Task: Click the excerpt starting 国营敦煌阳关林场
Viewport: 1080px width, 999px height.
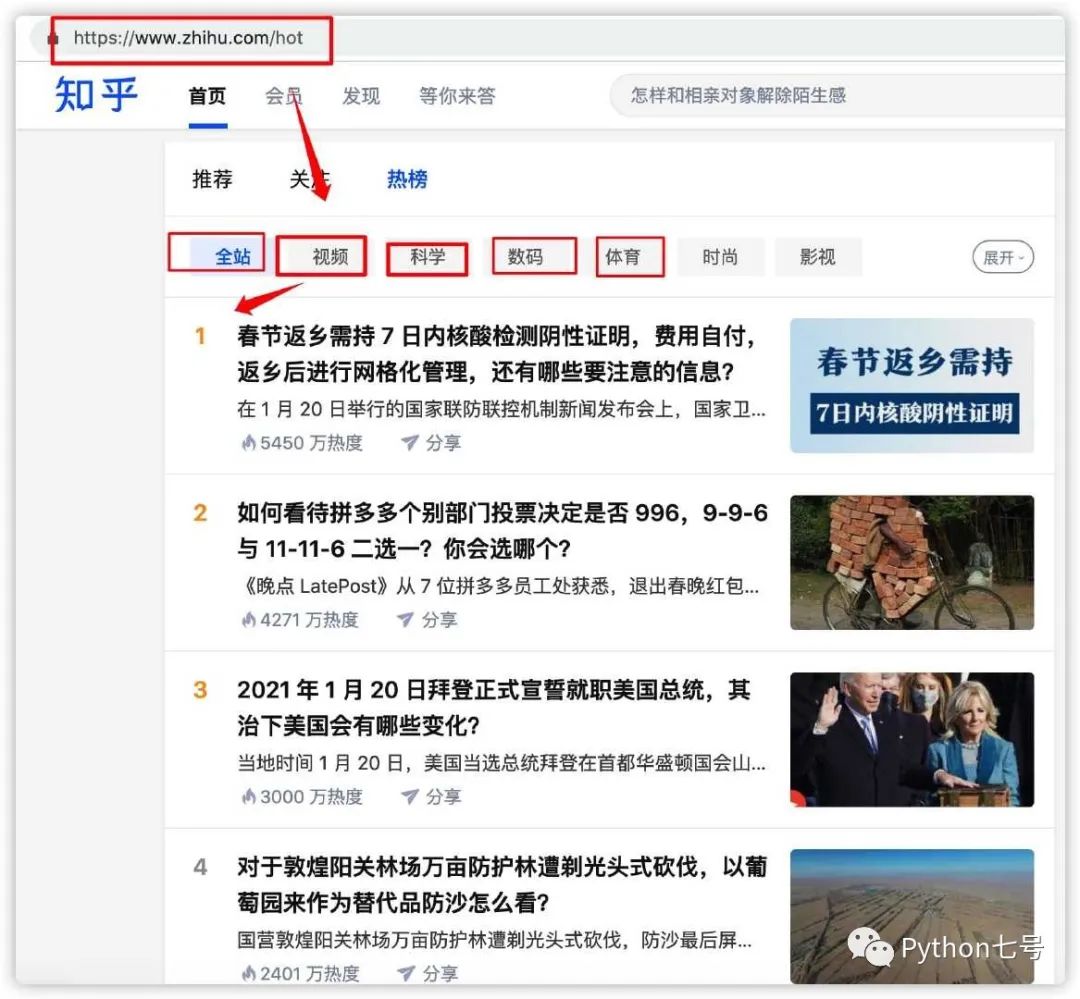Action: point(495,940)
